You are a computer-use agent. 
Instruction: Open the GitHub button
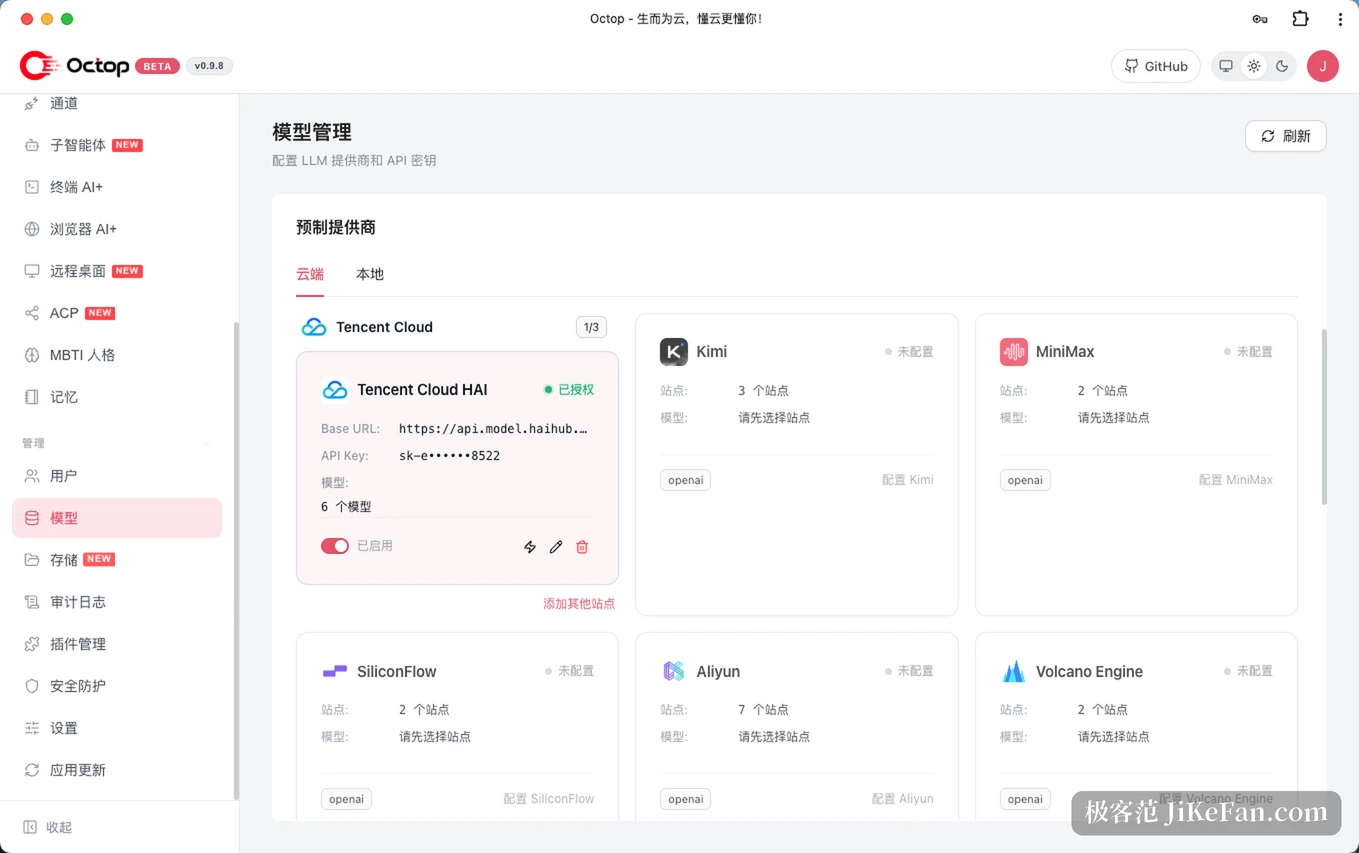pyautogui.click(x=1156, y=66)
